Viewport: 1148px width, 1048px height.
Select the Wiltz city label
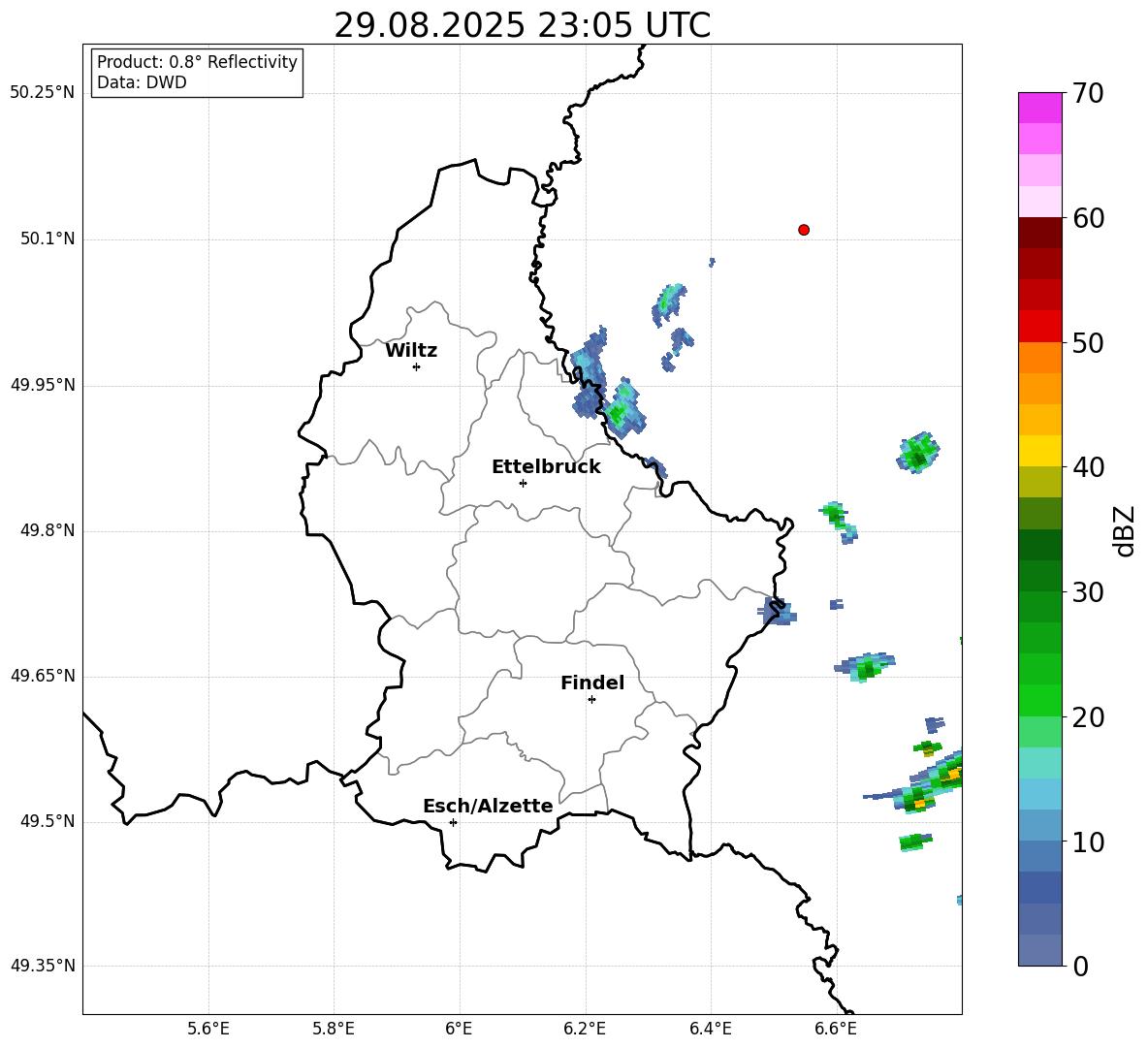pyautogui.click(x=411, y=351)
